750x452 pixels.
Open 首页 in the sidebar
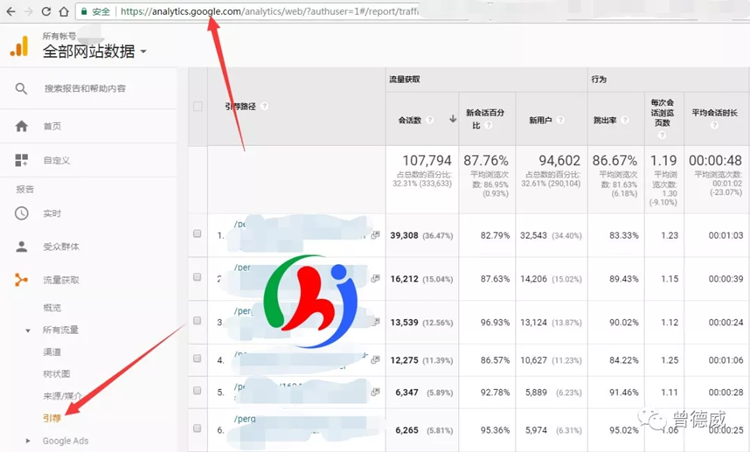[x=52, y=126]
